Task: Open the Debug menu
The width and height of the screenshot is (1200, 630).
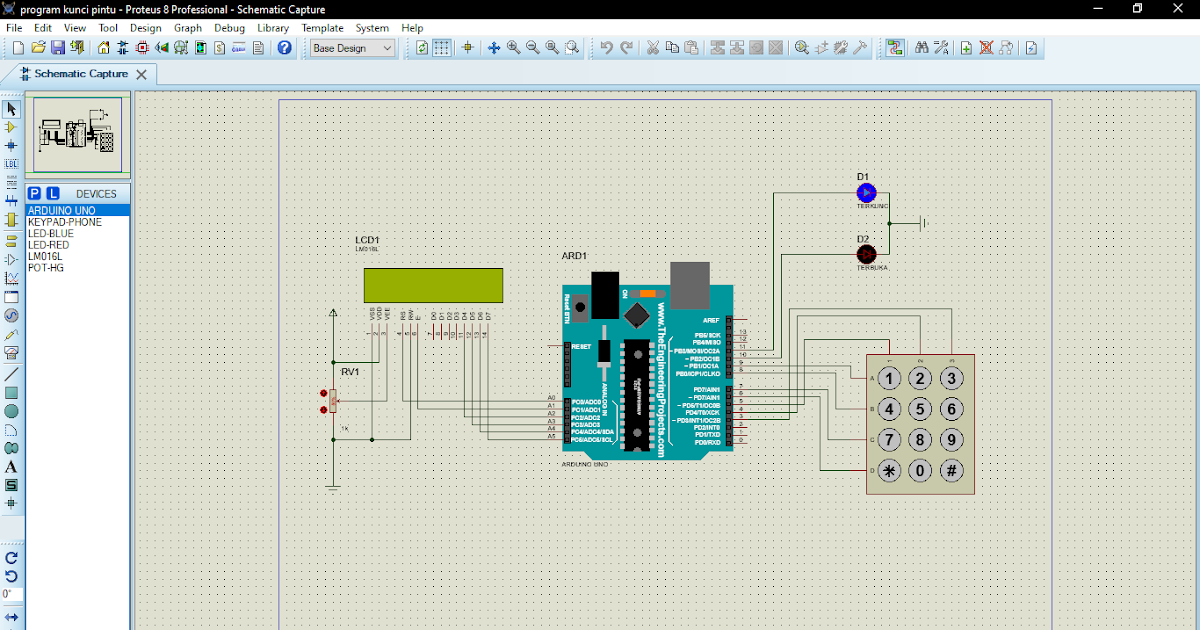Action: [x=229, y=28]
